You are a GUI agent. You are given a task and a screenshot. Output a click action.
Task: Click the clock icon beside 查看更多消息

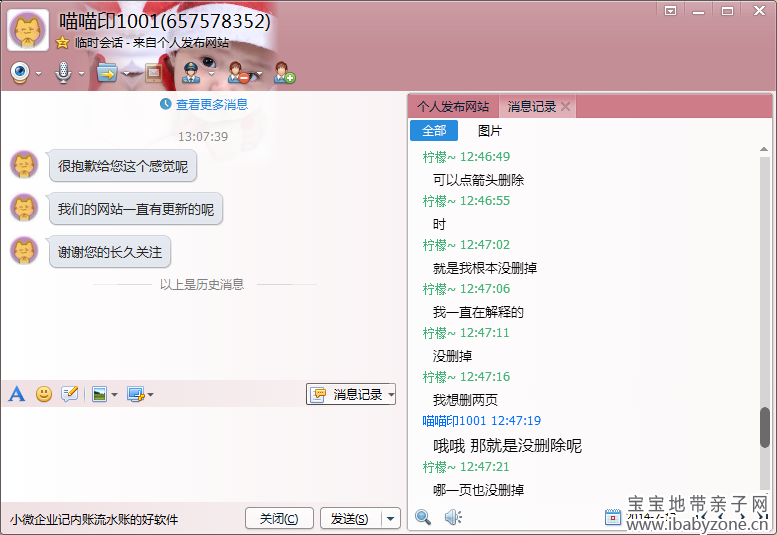[166, 104]
